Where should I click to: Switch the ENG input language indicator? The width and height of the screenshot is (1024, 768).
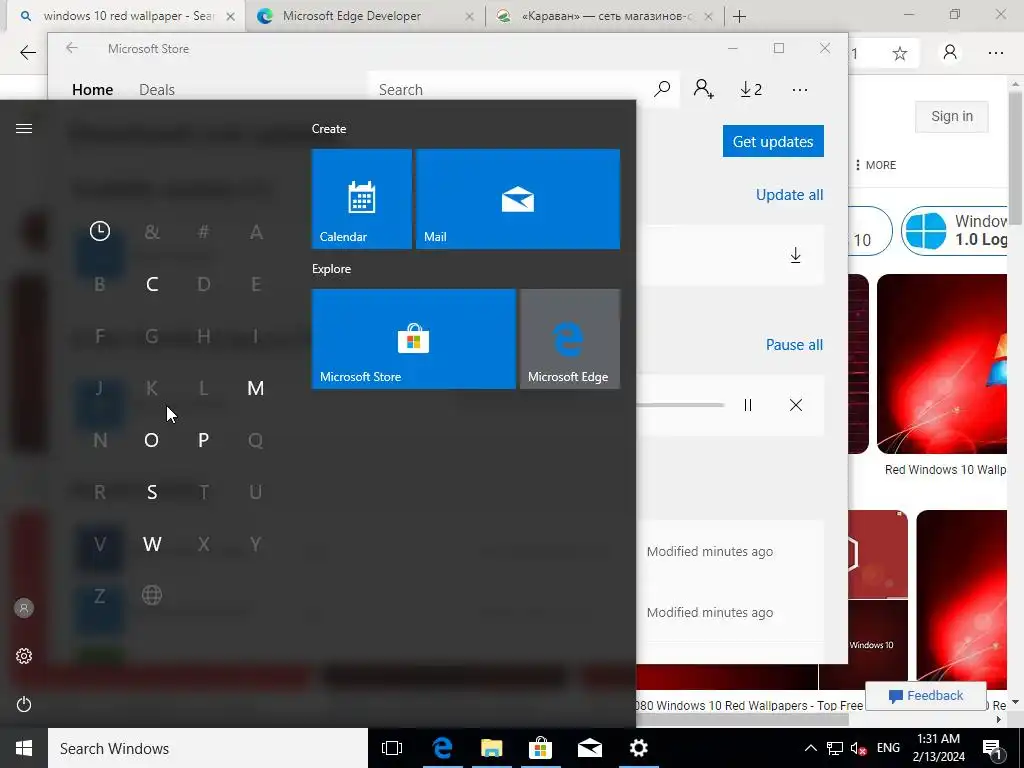[888, 748]
